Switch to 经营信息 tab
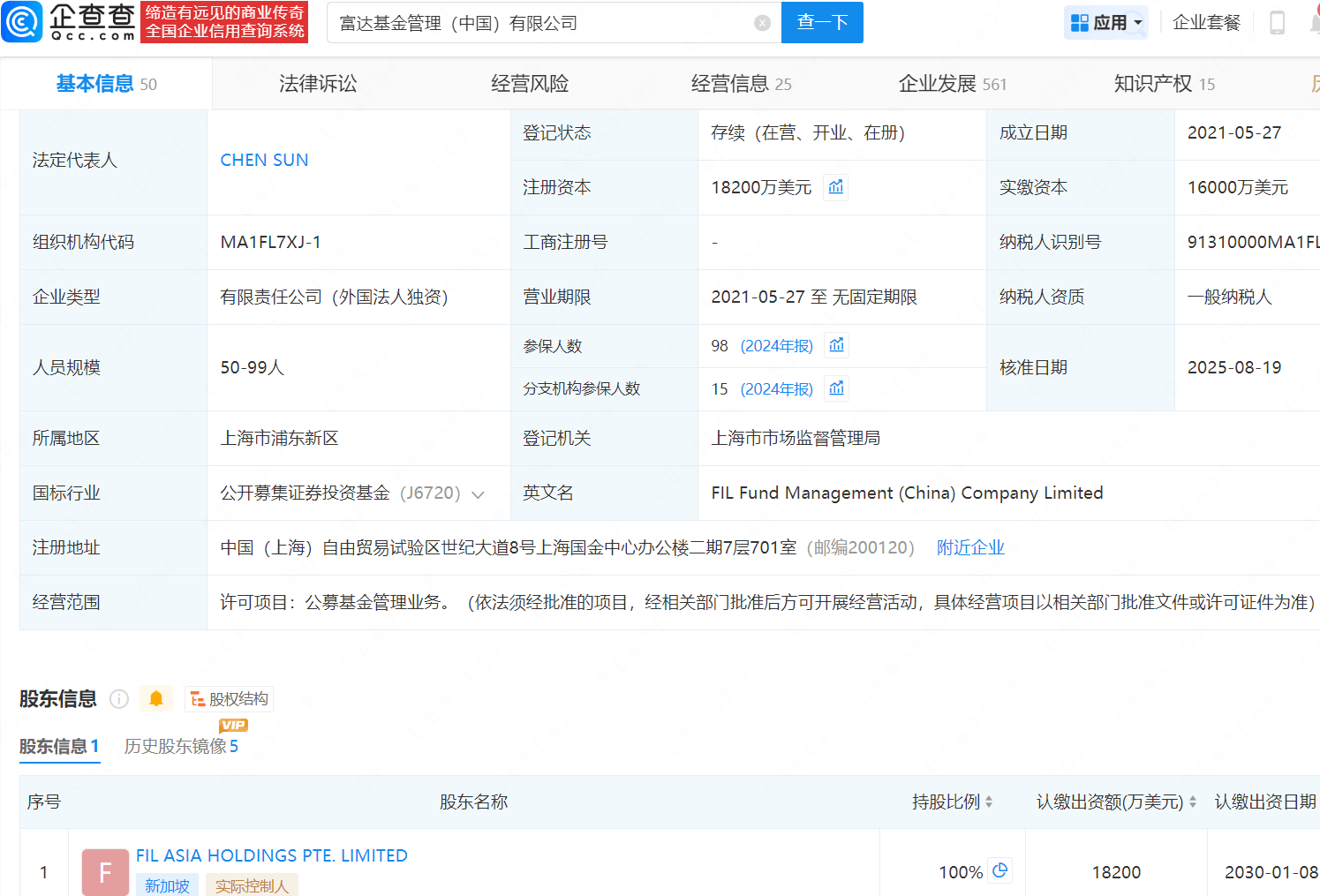 (741, 84)
